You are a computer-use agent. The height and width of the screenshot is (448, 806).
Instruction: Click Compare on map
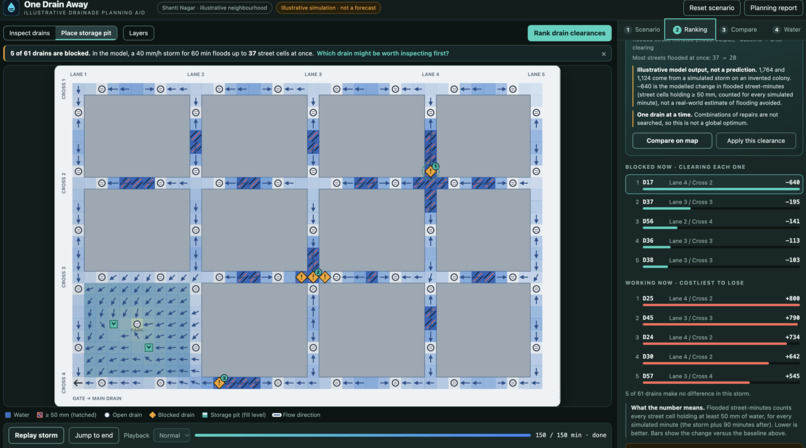pyautogui.click(x=672, y=141)
